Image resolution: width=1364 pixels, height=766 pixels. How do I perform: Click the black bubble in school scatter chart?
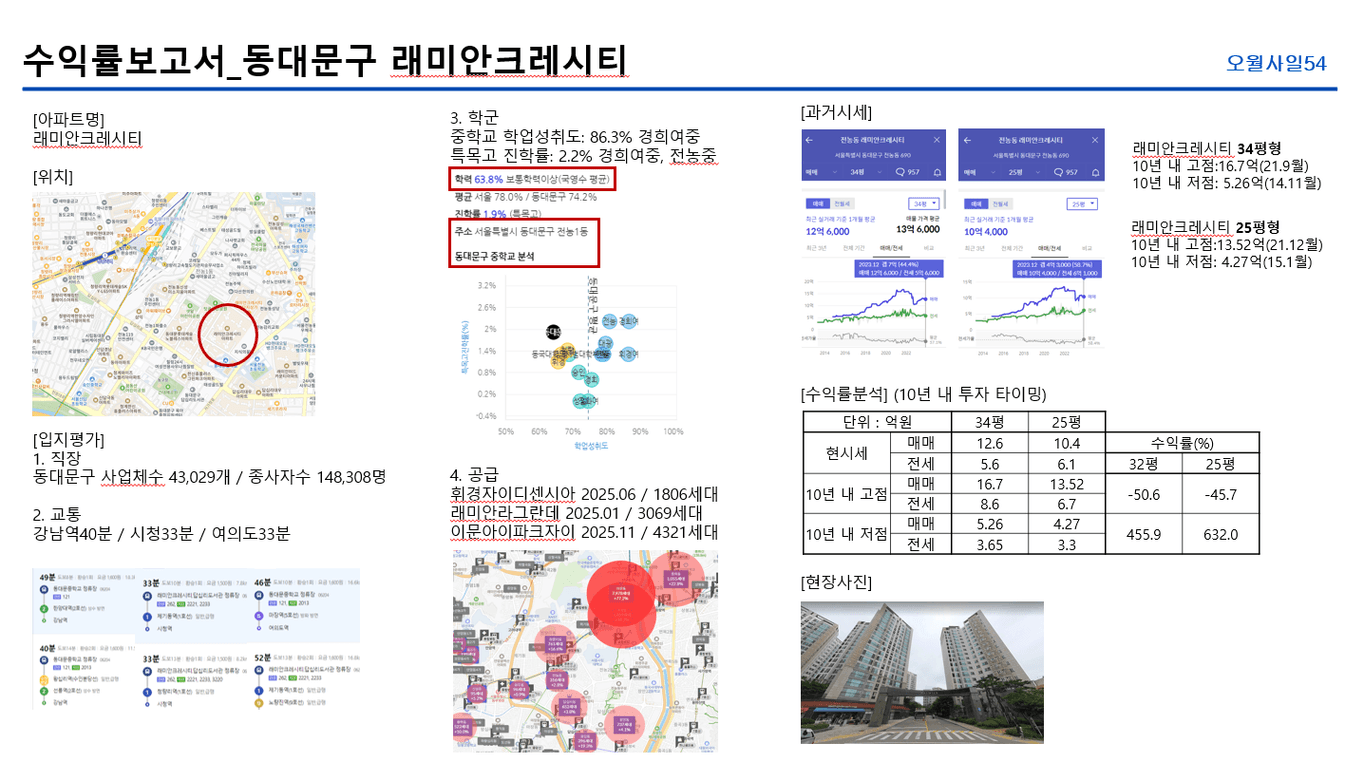coord(553,330)
